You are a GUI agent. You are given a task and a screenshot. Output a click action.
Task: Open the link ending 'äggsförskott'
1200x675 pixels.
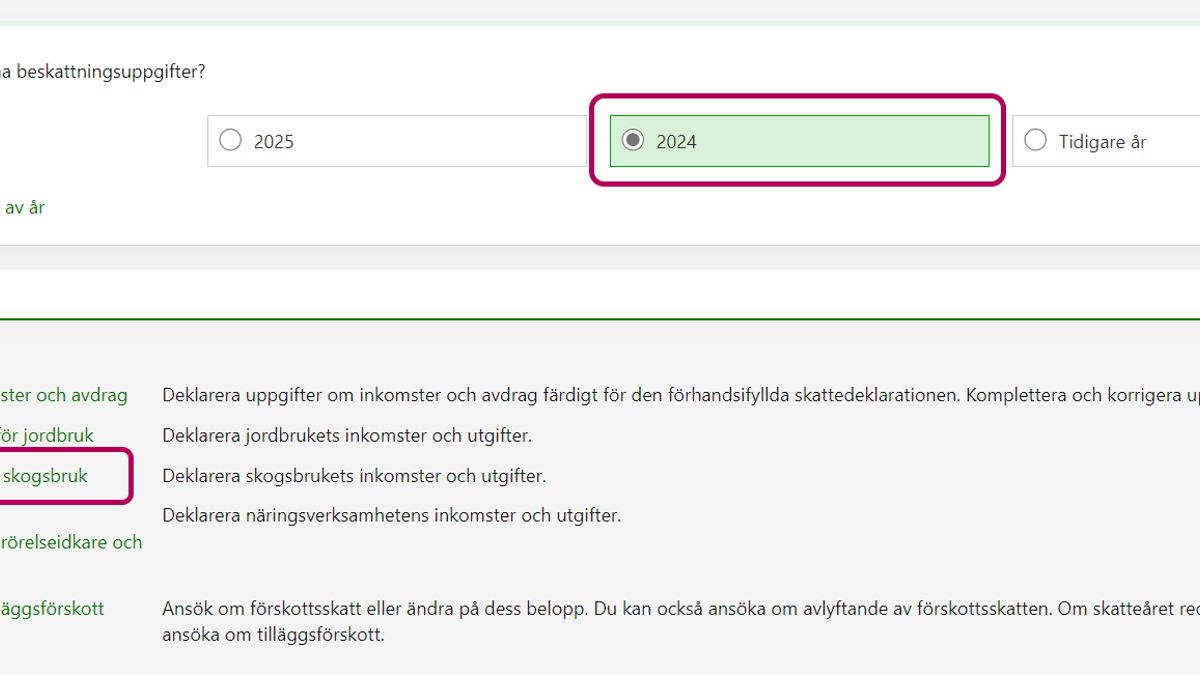coord(52,608)
